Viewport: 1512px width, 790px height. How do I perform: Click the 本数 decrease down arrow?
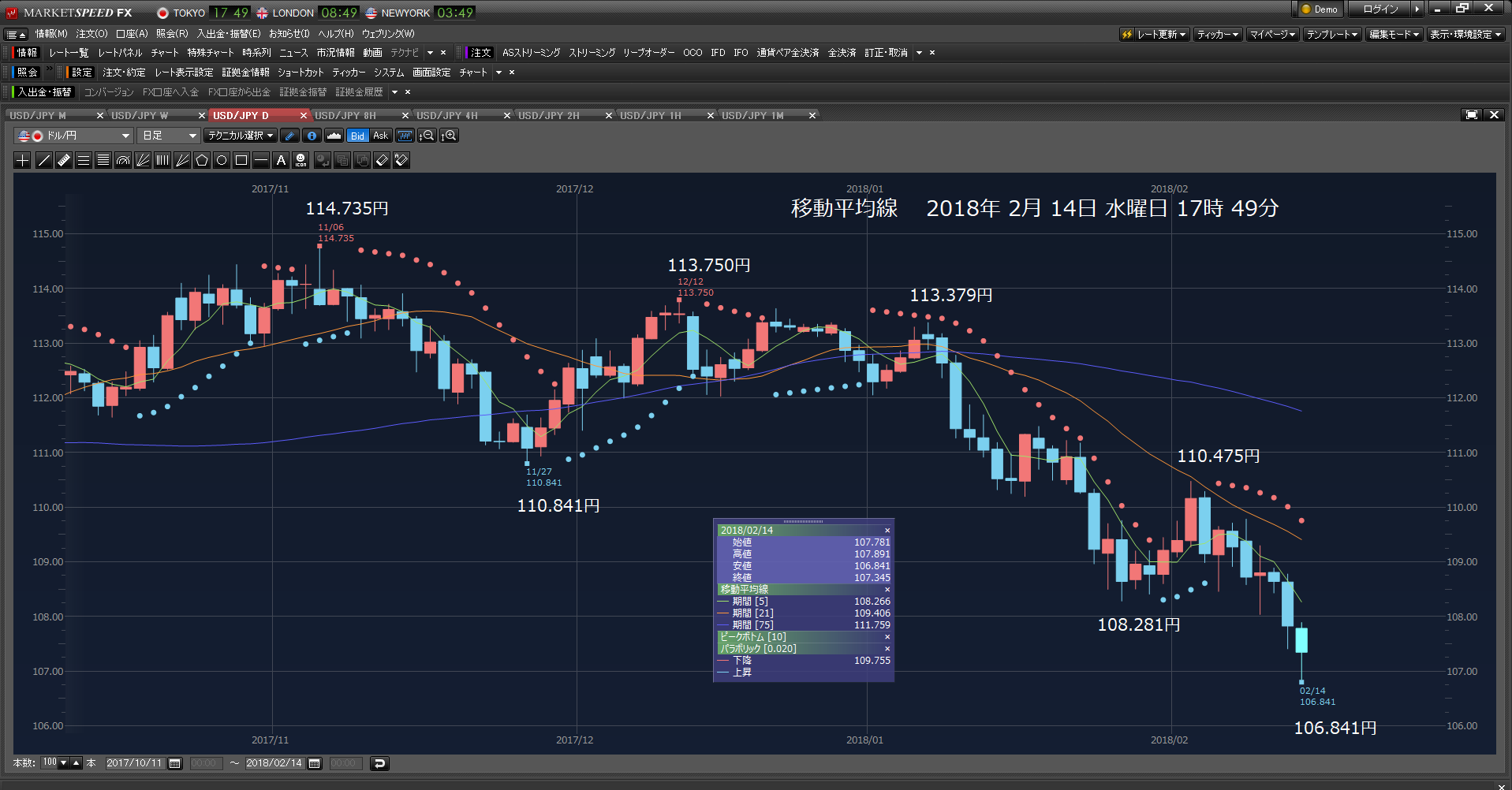[x=64, y=763]
